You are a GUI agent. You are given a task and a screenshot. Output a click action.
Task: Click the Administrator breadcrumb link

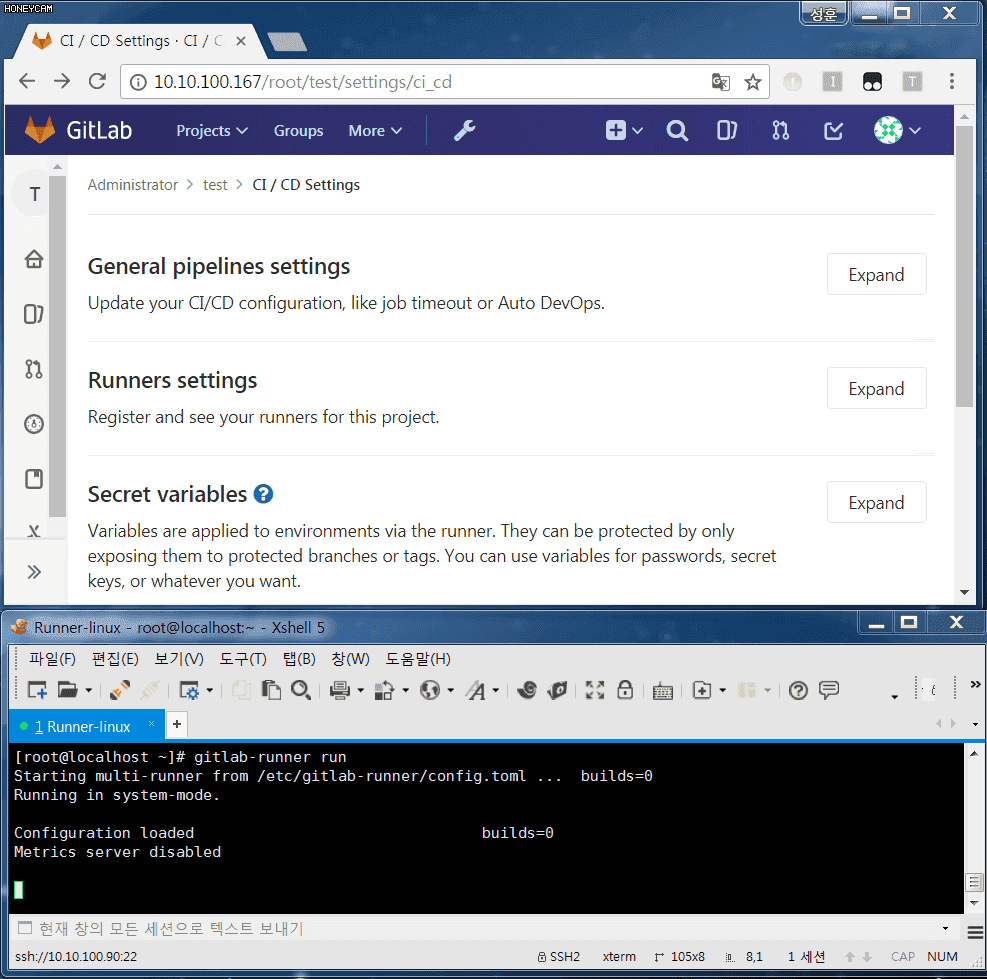[133, 184]
